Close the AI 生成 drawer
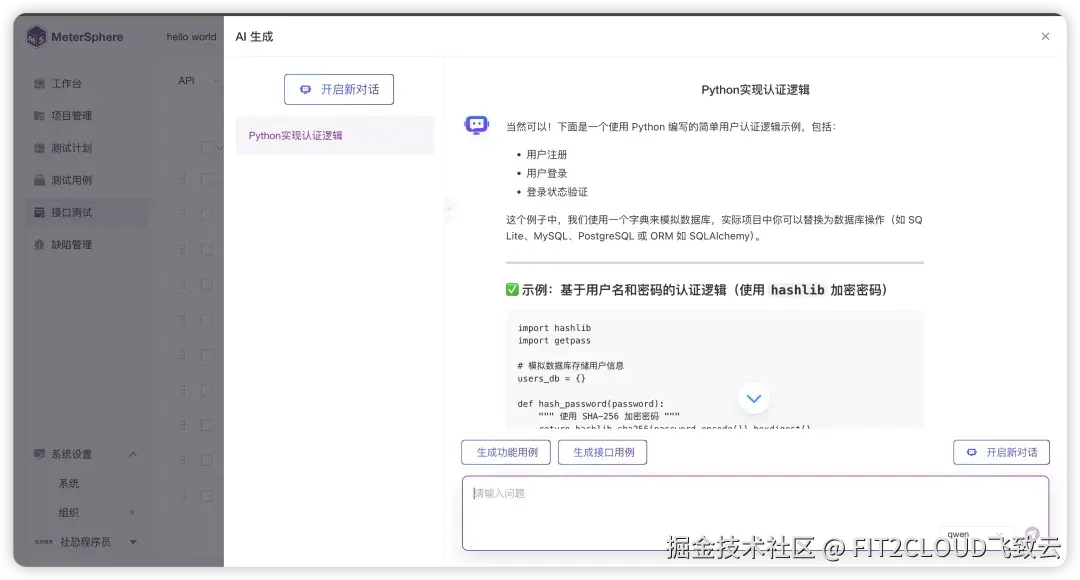 [x=1046, y=37]
